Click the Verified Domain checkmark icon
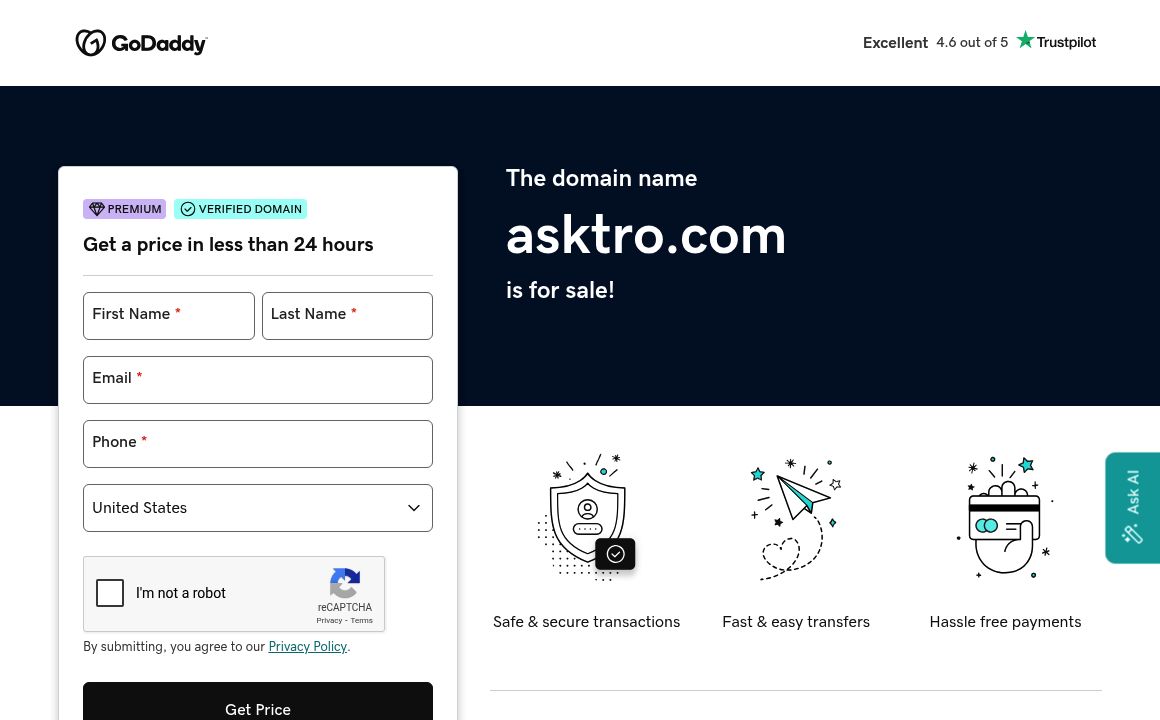The image size is (1160, 720). [188, 209]
